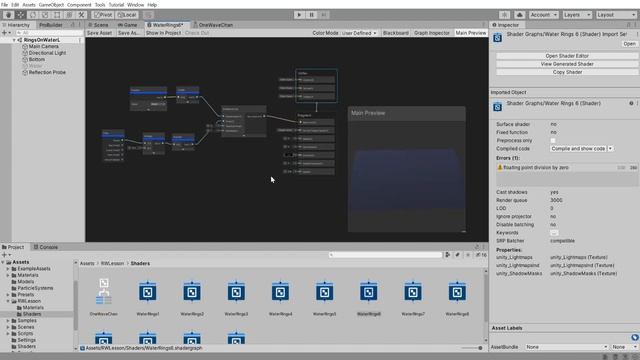Open the custom editor tools icon
The width and height of the screenshot is (640, 360).
pos(82,15)
